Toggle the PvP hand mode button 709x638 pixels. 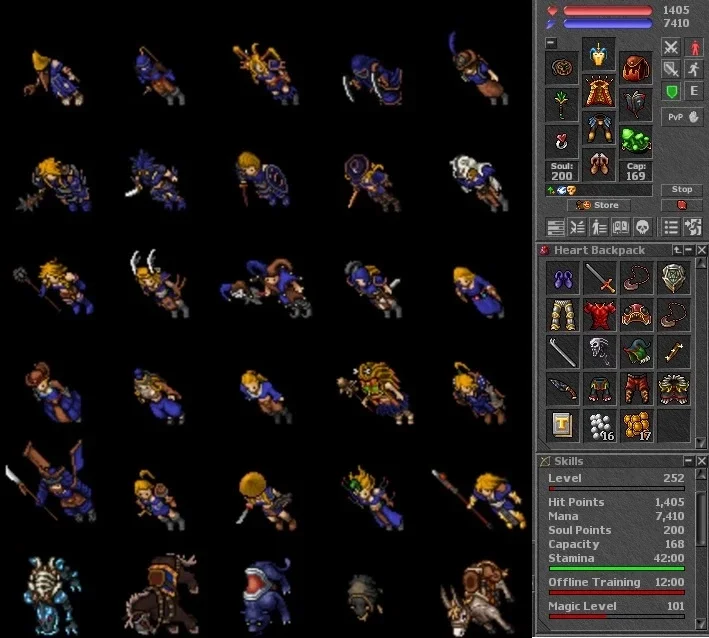[x=682, y=117]
